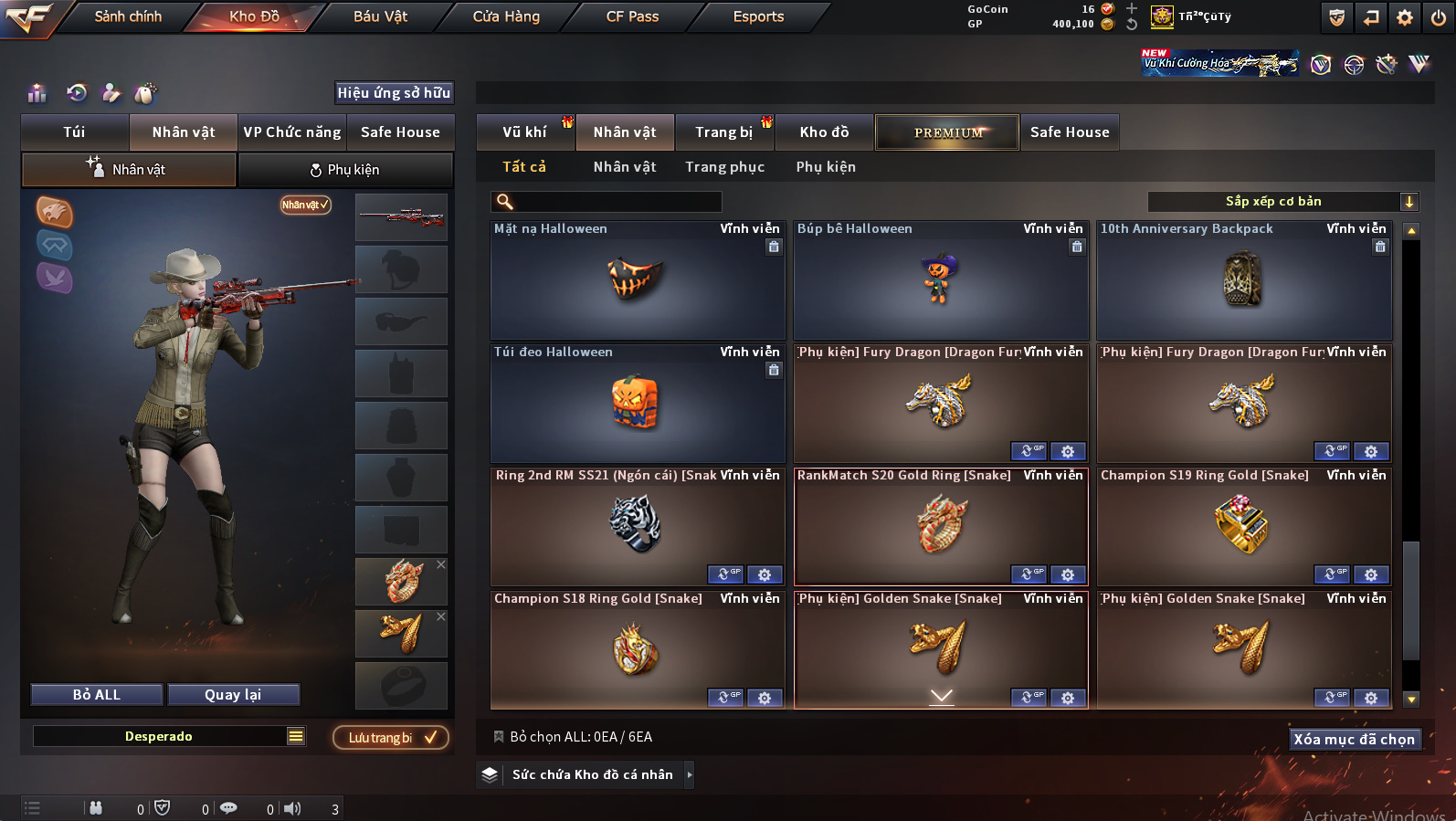Click the shield icon in top bar
This screenshot has height=821, width=1456.
pyautogui.click(x=1337, y=16)
